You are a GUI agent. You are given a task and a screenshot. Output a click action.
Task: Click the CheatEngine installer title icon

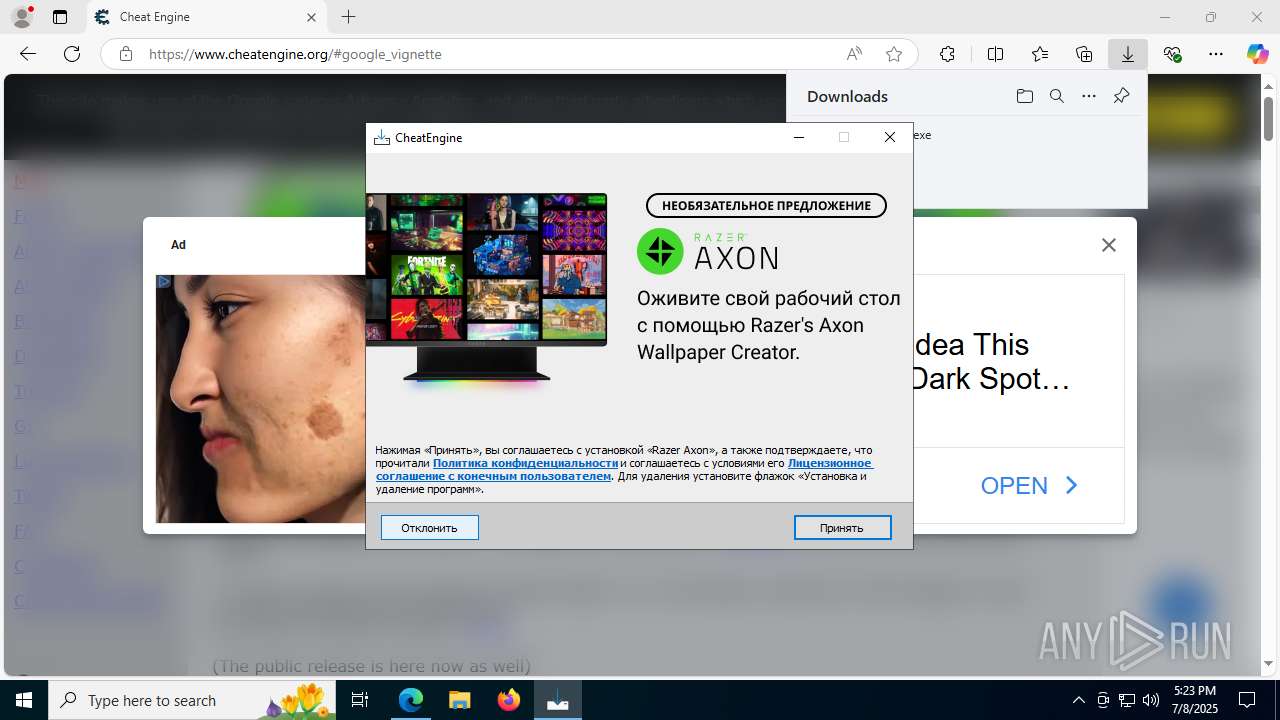[x=381, y=138]
